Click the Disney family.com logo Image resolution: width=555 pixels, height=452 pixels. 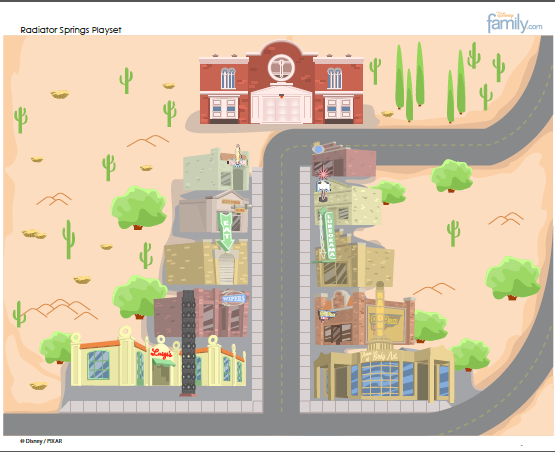(x=514, y=23)
